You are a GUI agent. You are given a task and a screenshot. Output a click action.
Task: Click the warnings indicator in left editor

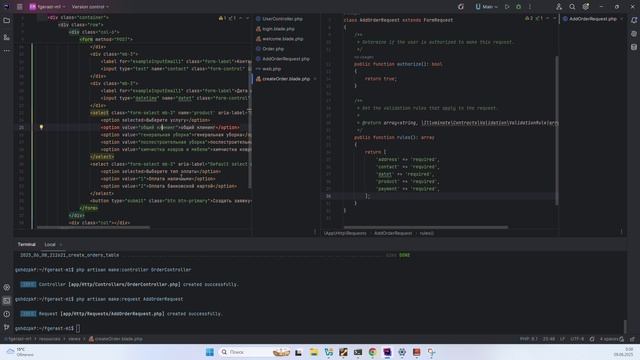pos(226,18)
